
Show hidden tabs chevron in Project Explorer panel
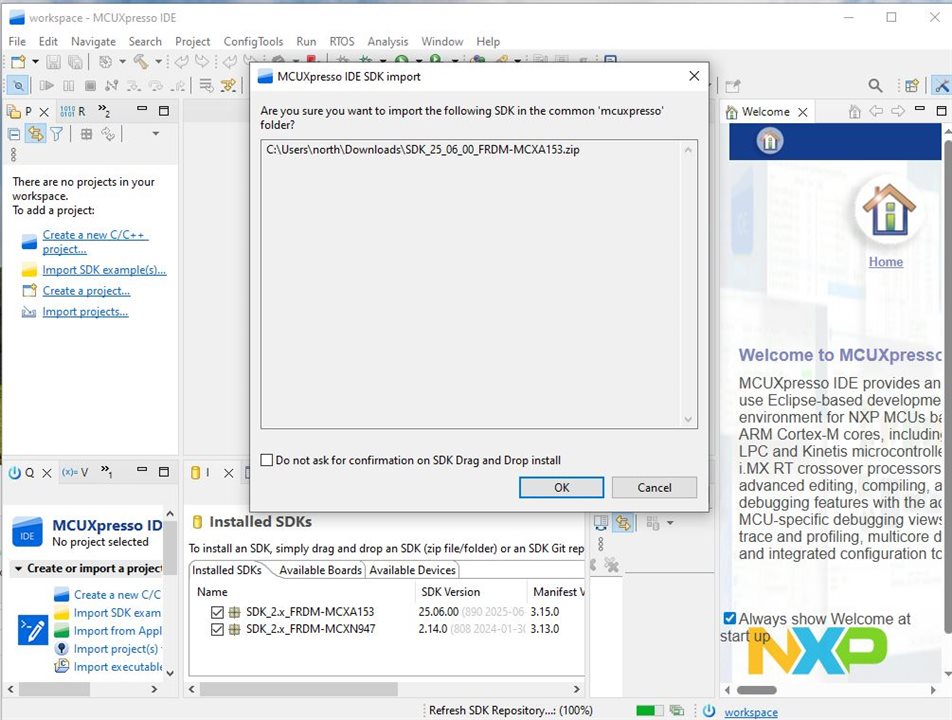coord(104,110)
